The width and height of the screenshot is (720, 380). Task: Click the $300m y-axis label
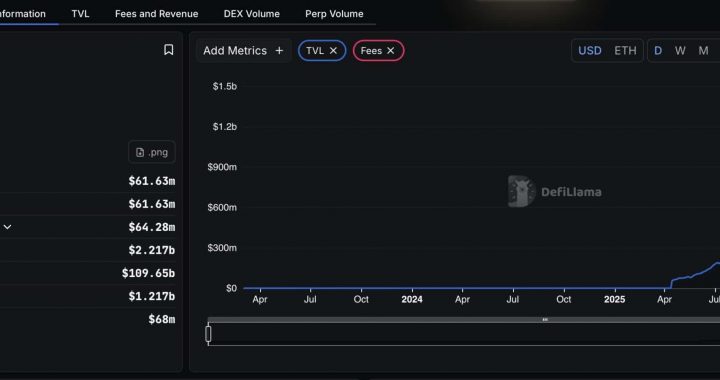[222, 248]
